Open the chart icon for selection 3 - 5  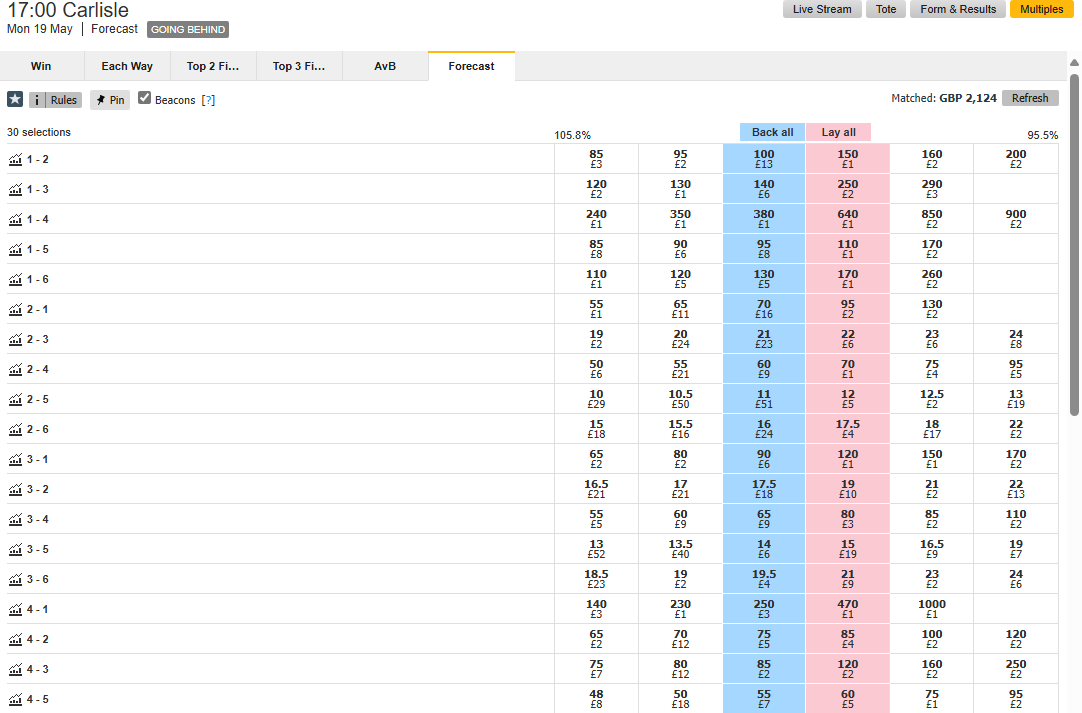15,549
